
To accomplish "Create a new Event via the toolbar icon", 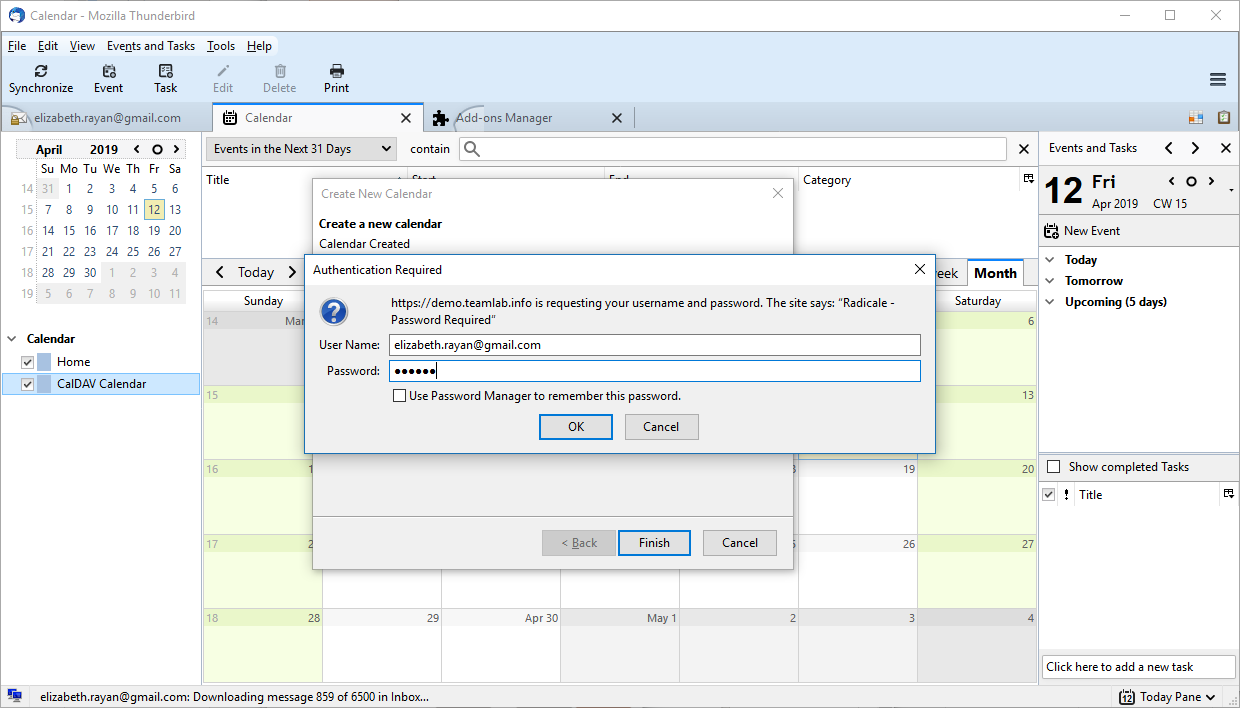I will point(108,77).
